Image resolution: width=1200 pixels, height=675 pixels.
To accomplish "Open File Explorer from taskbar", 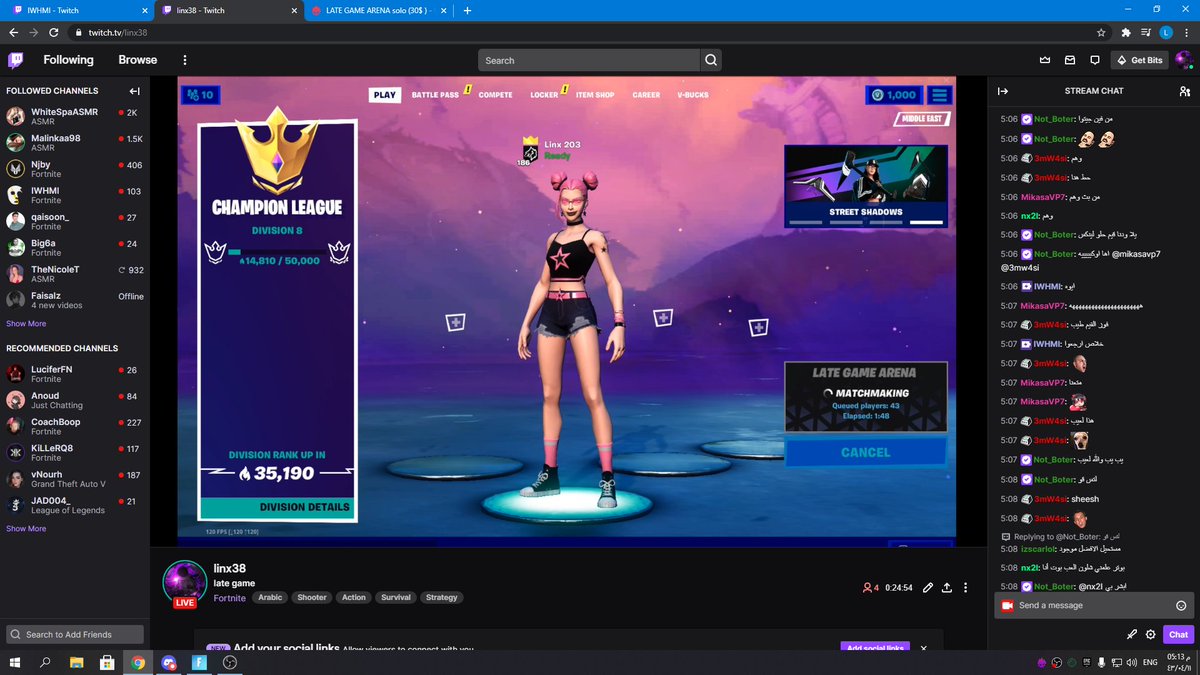I will click(76, 662).
